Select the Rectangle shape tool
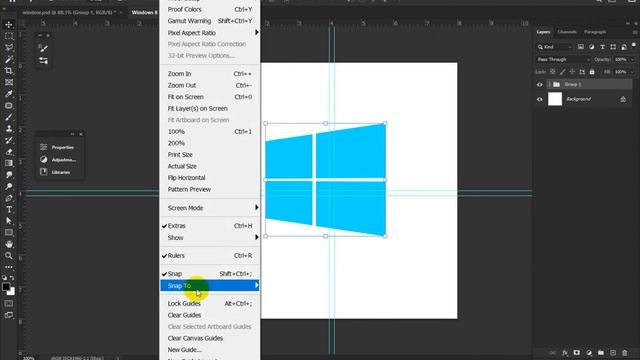The width and height of the screenshot is (640, 360). coord(9,233)
